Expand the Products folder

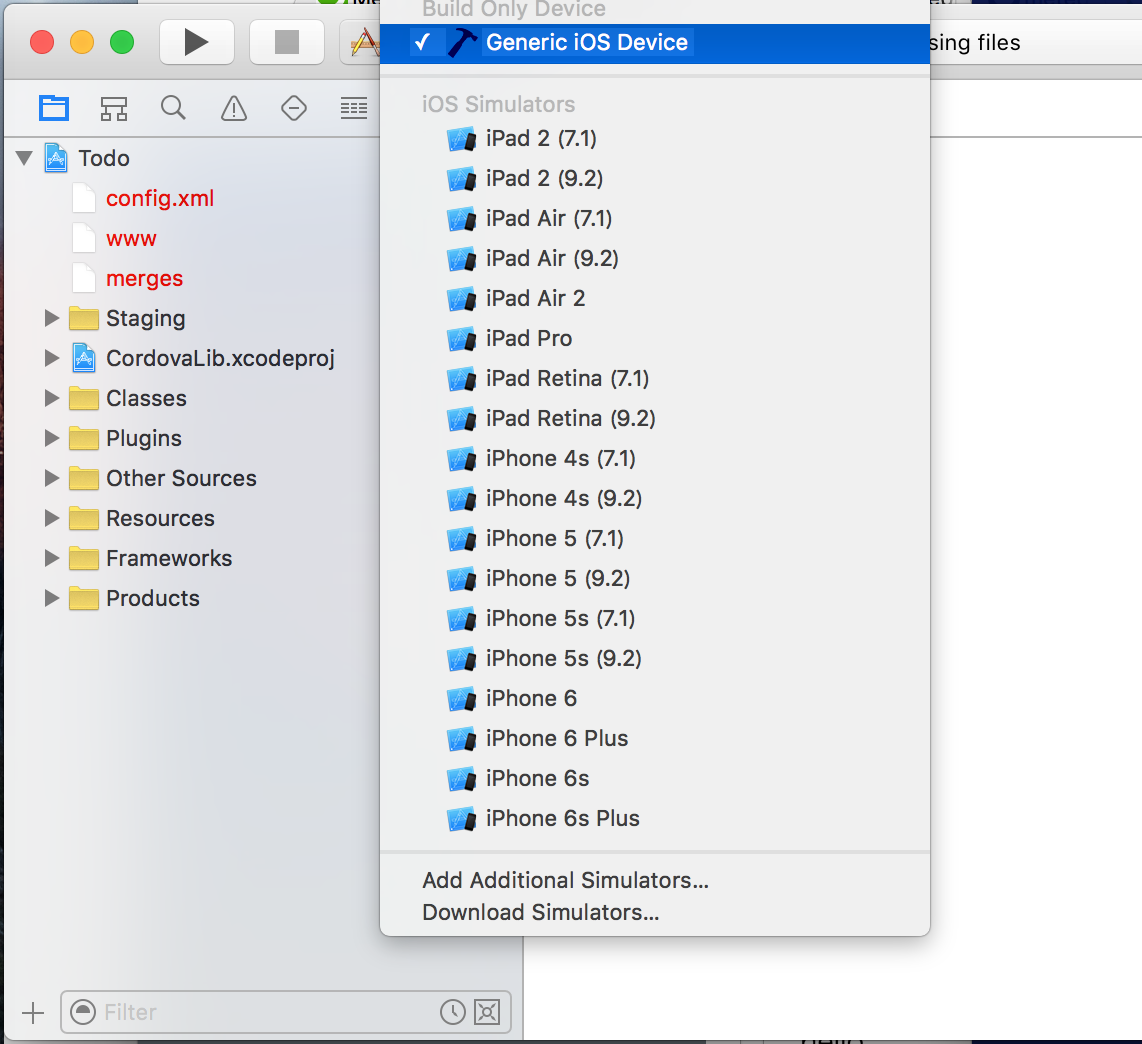click(52, 599)
